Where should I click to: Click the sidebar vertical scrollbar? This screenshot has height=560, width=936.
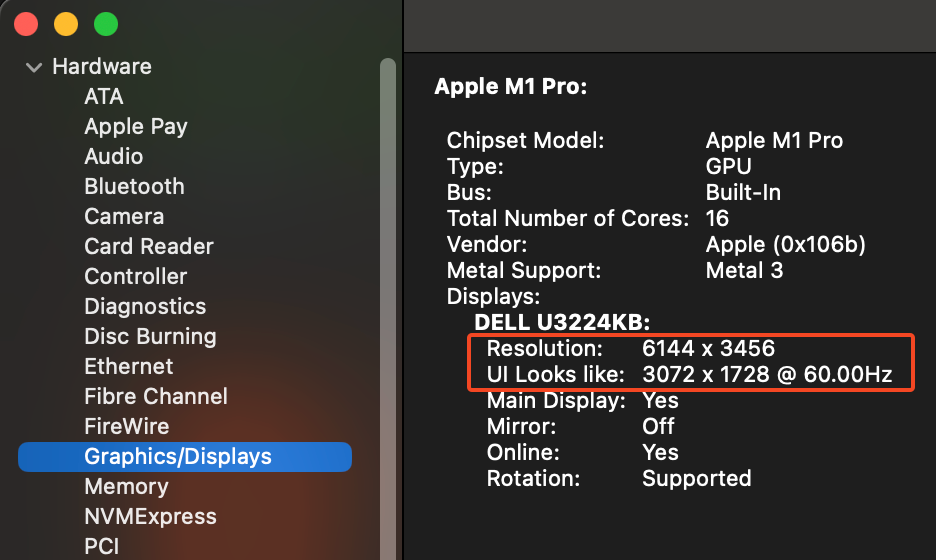tap(388, 300)
